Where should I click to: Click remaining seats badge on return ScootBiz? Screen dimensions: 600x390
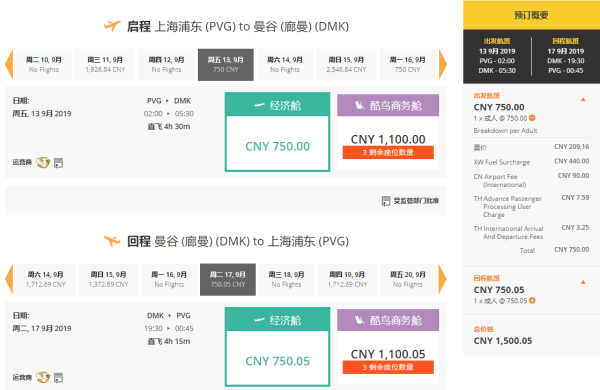pos(388,367)
